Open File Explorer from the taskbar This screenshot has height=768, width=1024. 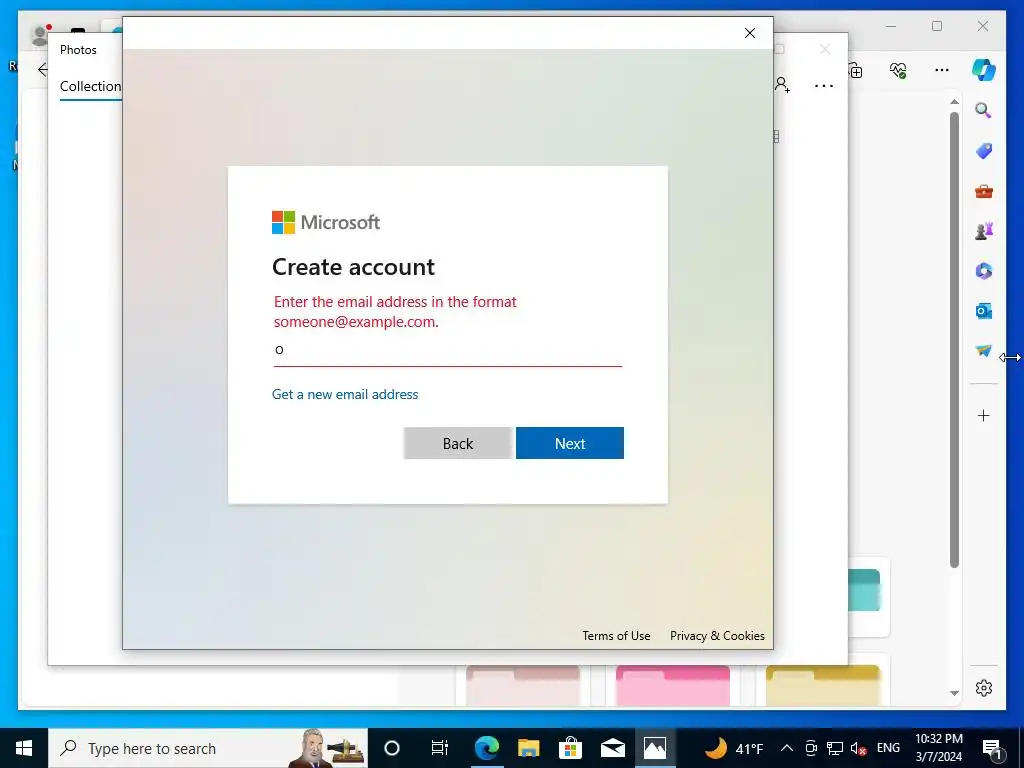click(x=528, y=748)
